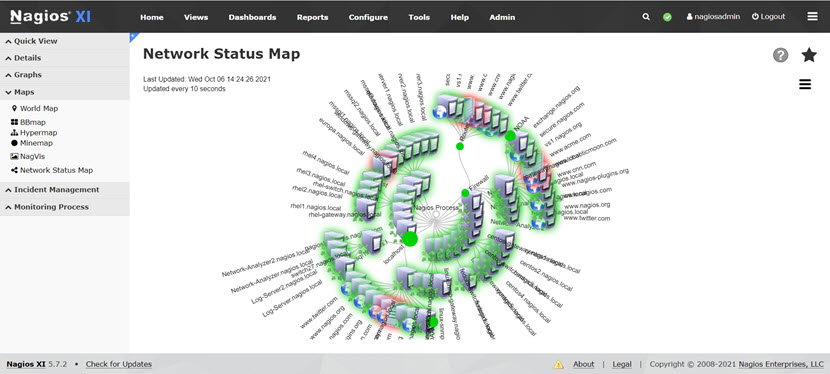Click the Network Status Map share icon
Viewport: 830px width, 374px height.
point(14,170)
